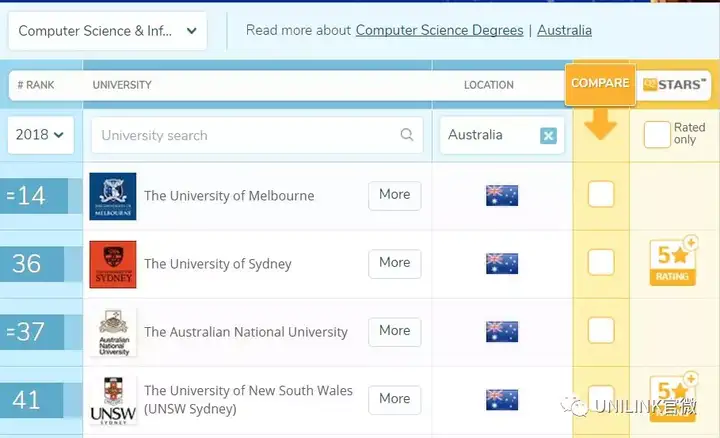Check compare box for University of Sydney
The image size is (720, 438).
click(601, 263)
